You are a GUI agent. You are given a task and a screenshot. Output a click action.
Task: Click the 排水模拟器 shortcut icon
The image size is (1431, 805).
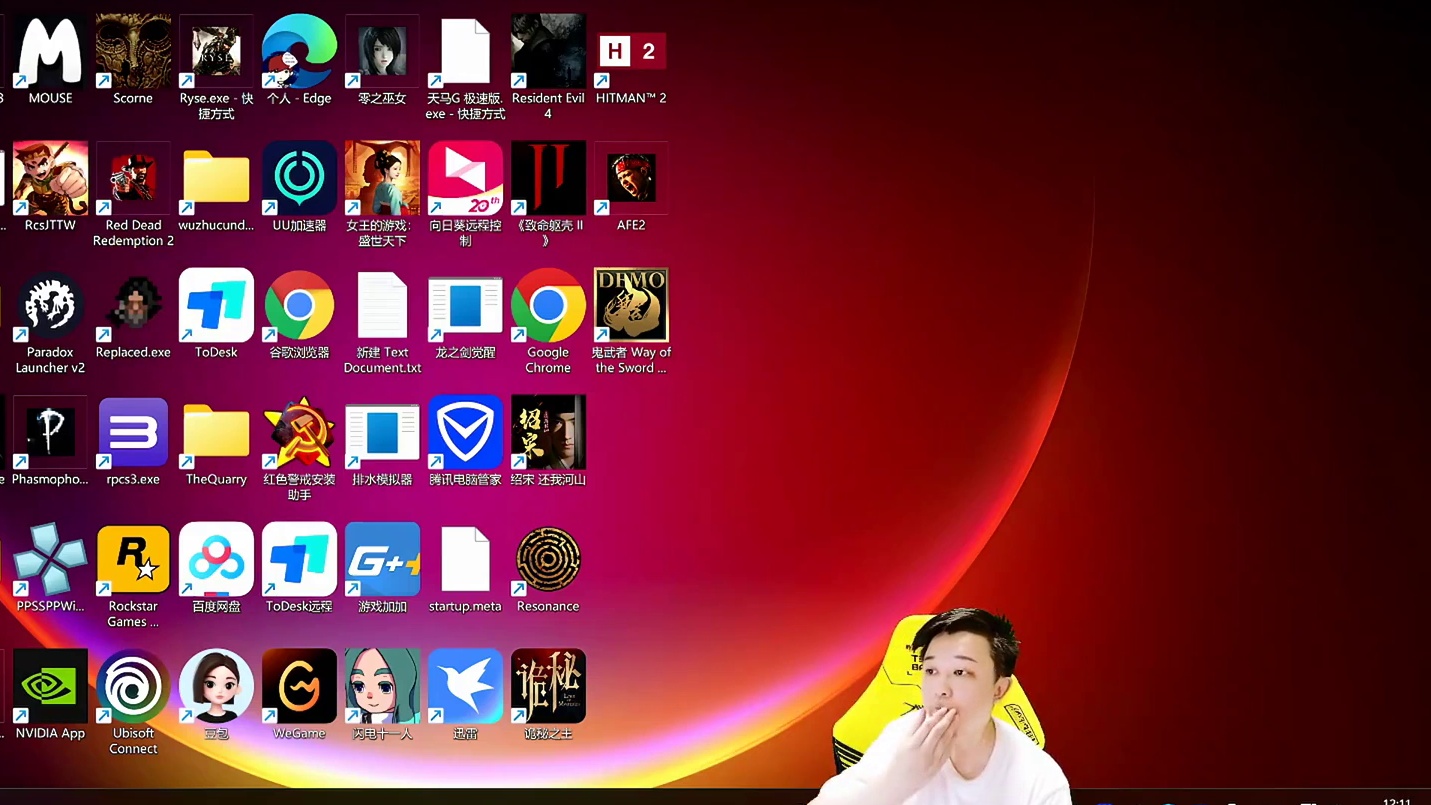[382, 433]
